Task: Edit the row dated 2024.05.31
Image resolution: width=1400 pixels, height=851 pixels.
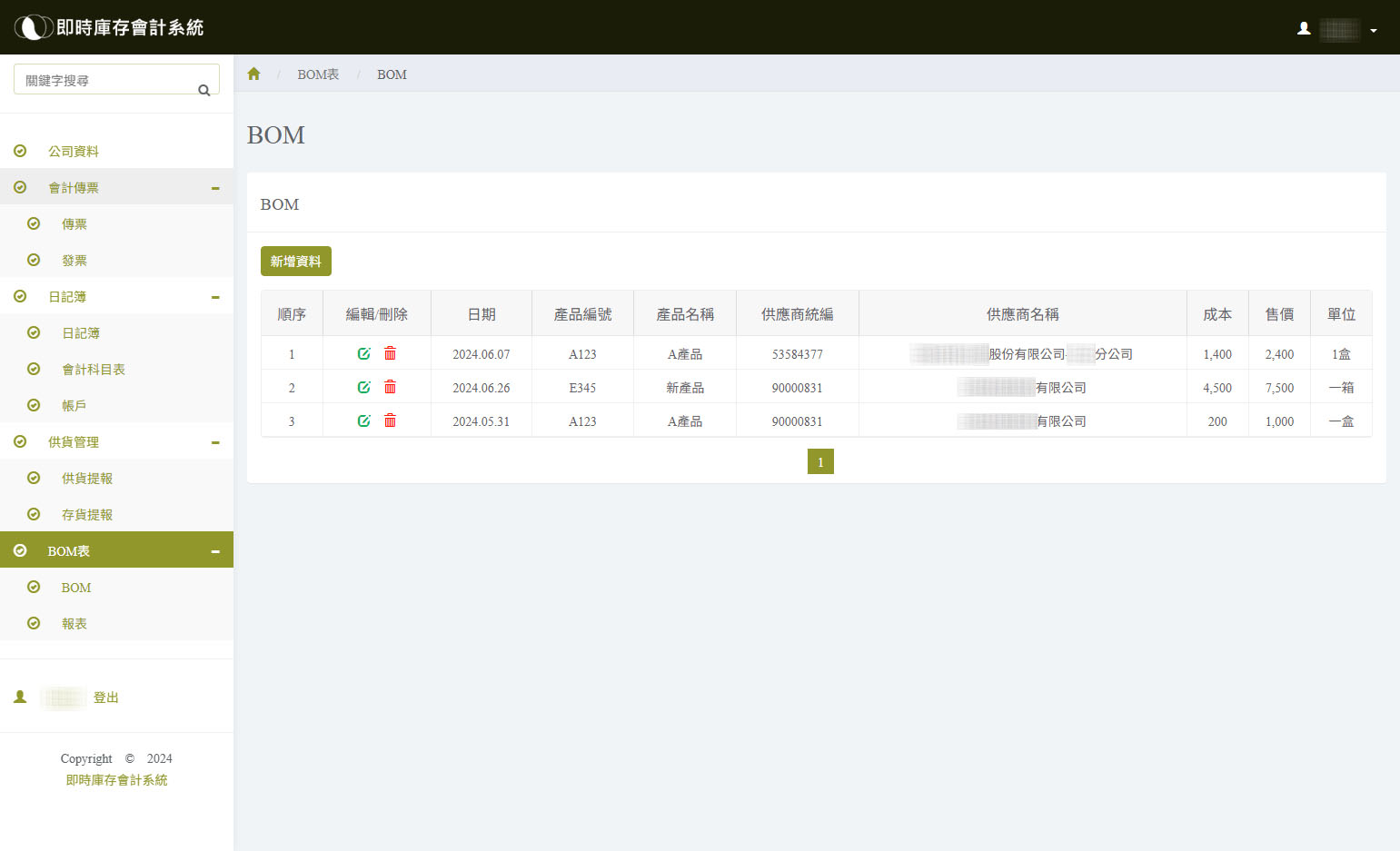Action: point(364,421)
